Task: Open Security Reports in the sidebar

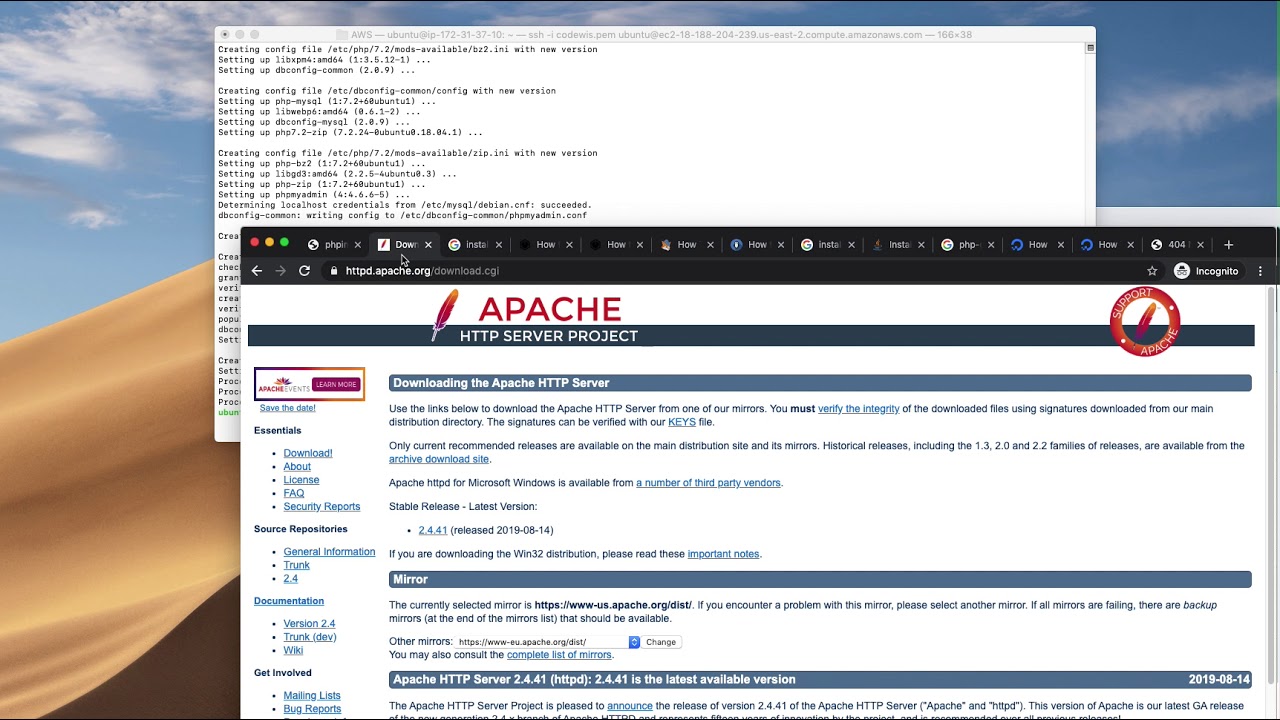Action: [321, 507]
